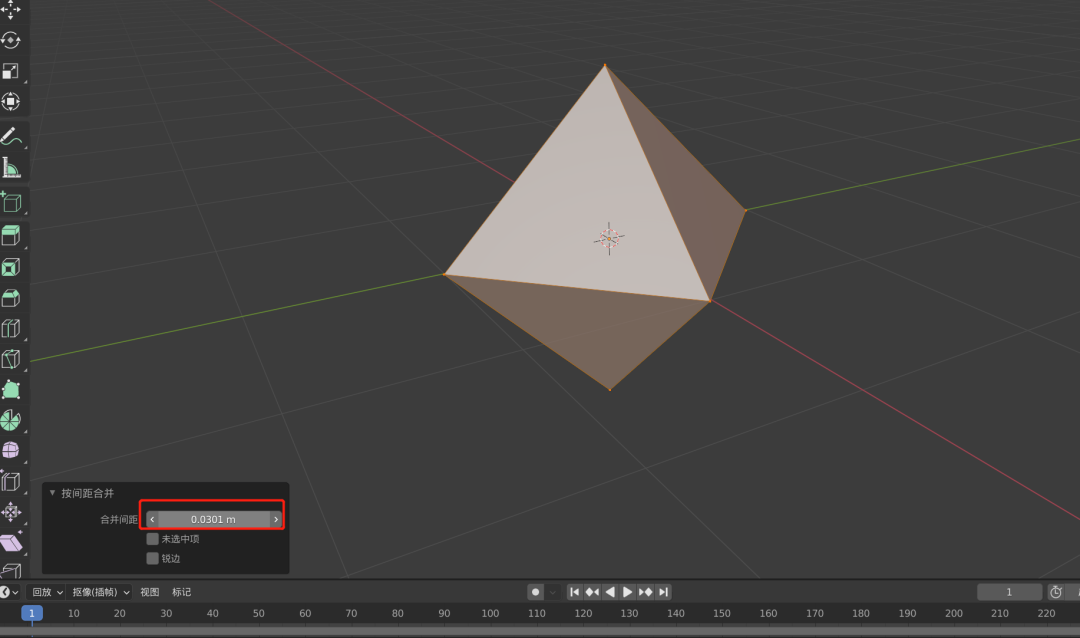Viewport: 1080px width, 638px height.
Task: Select the Bevel tool
Action: click(x=10, y=298)
